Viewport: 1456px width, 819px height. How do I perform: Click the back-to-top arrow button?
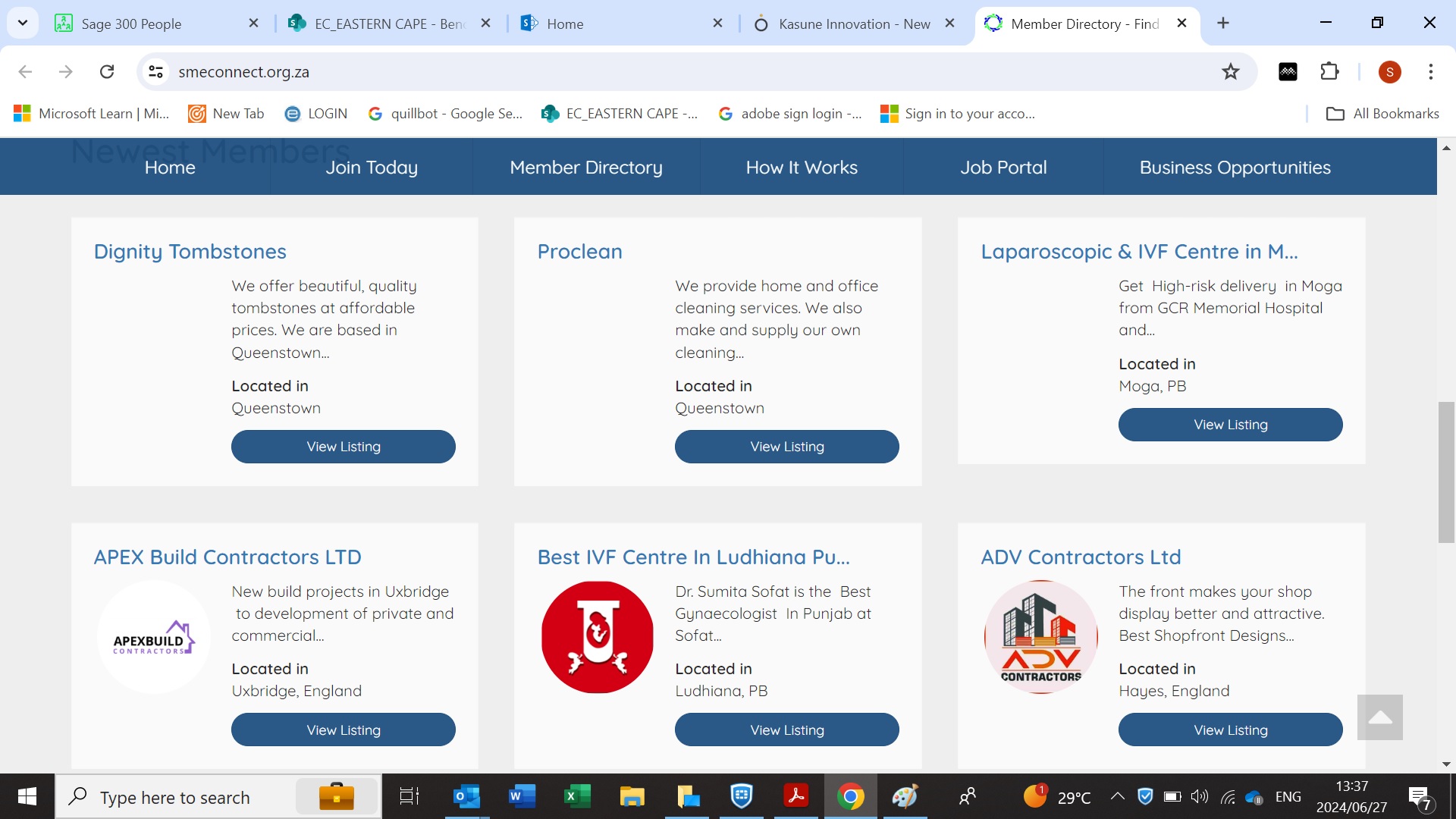(x=1379, y=717)
